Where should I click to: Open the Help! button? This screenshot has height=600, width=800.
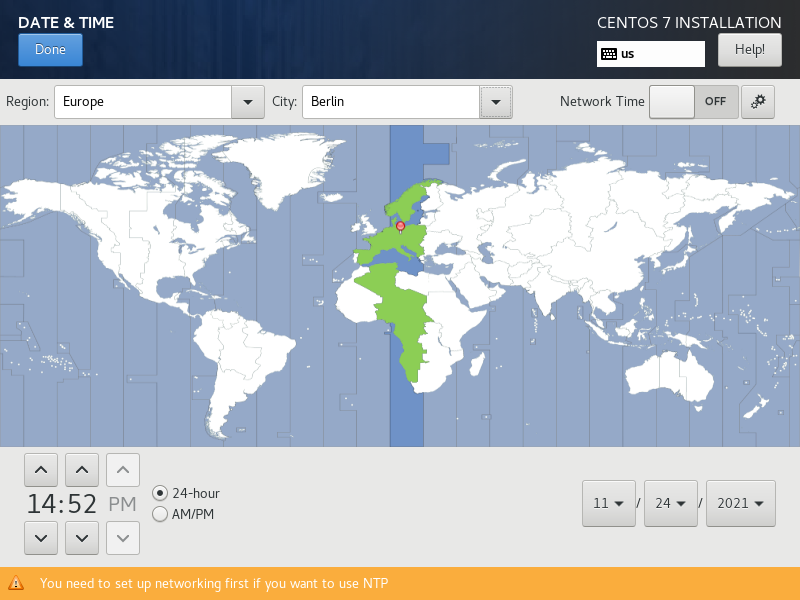pyautogui.click(x=749, y=49)
